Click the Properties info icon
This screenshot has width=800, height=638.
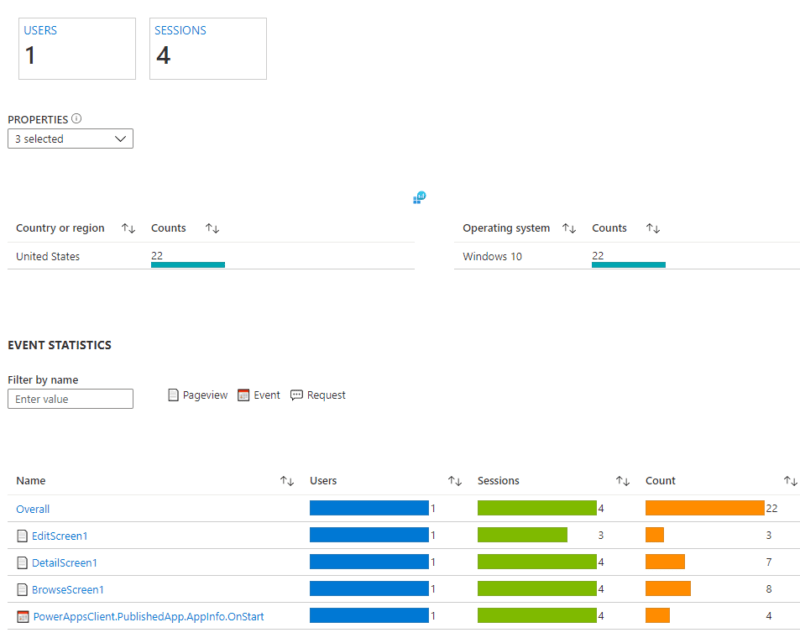pos(77,118)
